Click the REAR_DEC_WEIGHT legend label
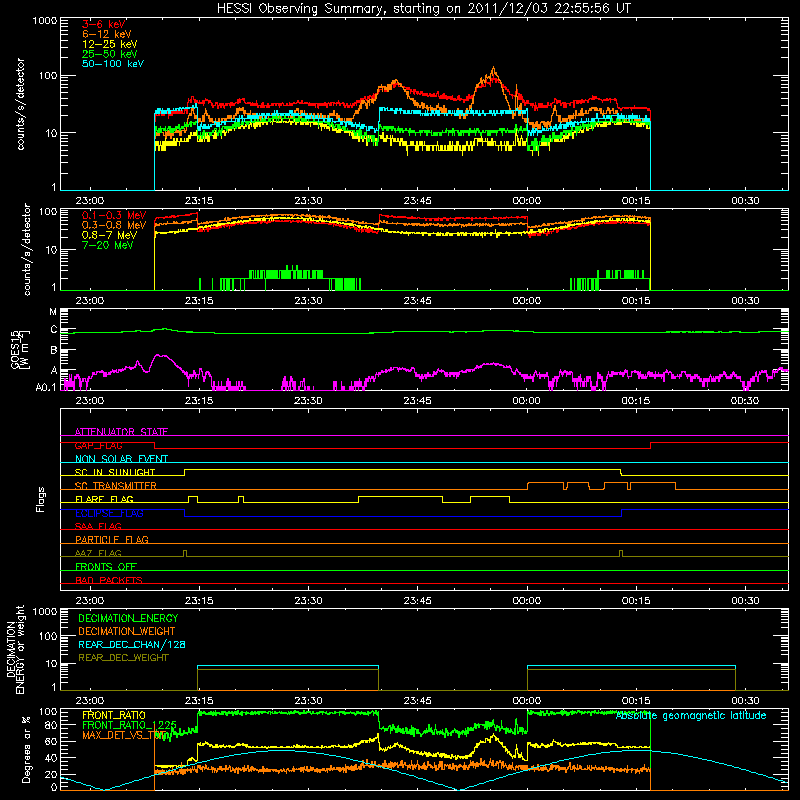 (123, 658)
